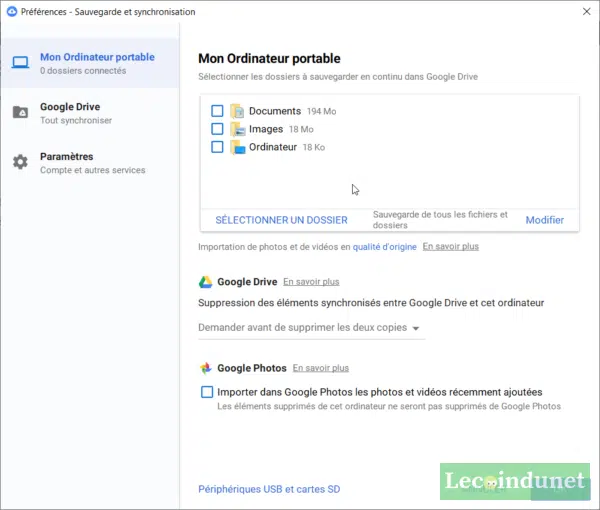Click the qualité d'origine link
600x510 pixels.
click(x=385, y=247)
